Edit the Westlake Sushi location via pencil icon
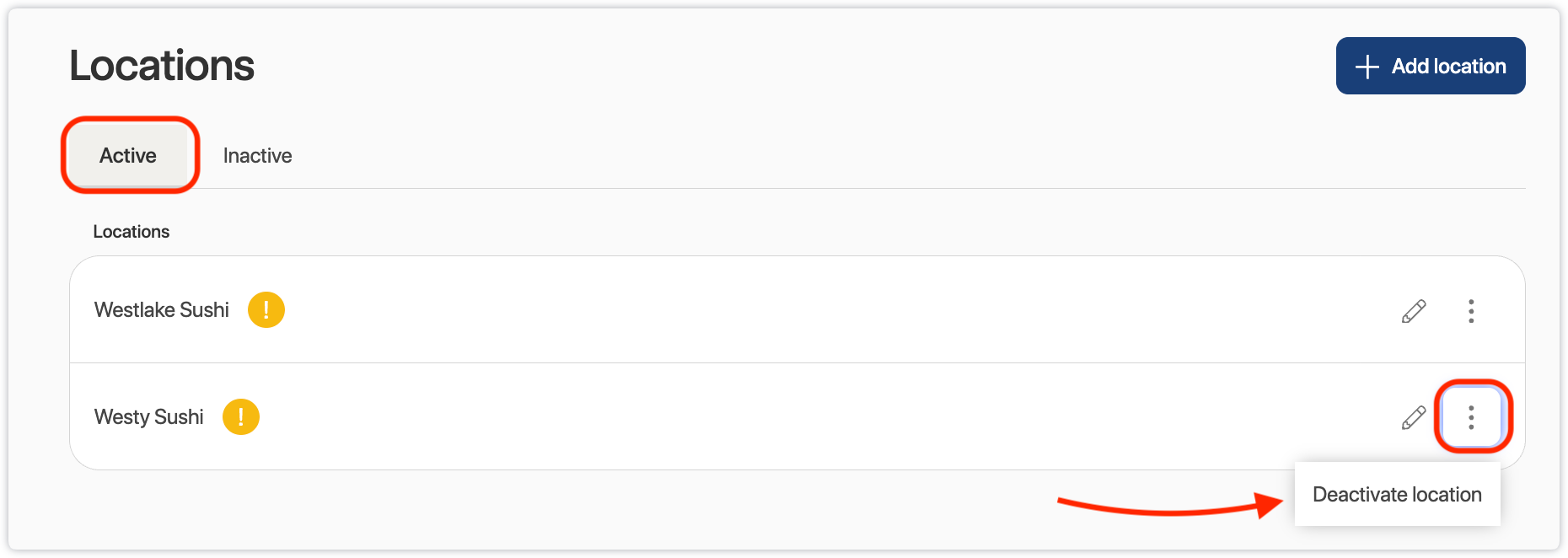The height and width of the screenshot is (558, 1568). tap(1414, 311)
